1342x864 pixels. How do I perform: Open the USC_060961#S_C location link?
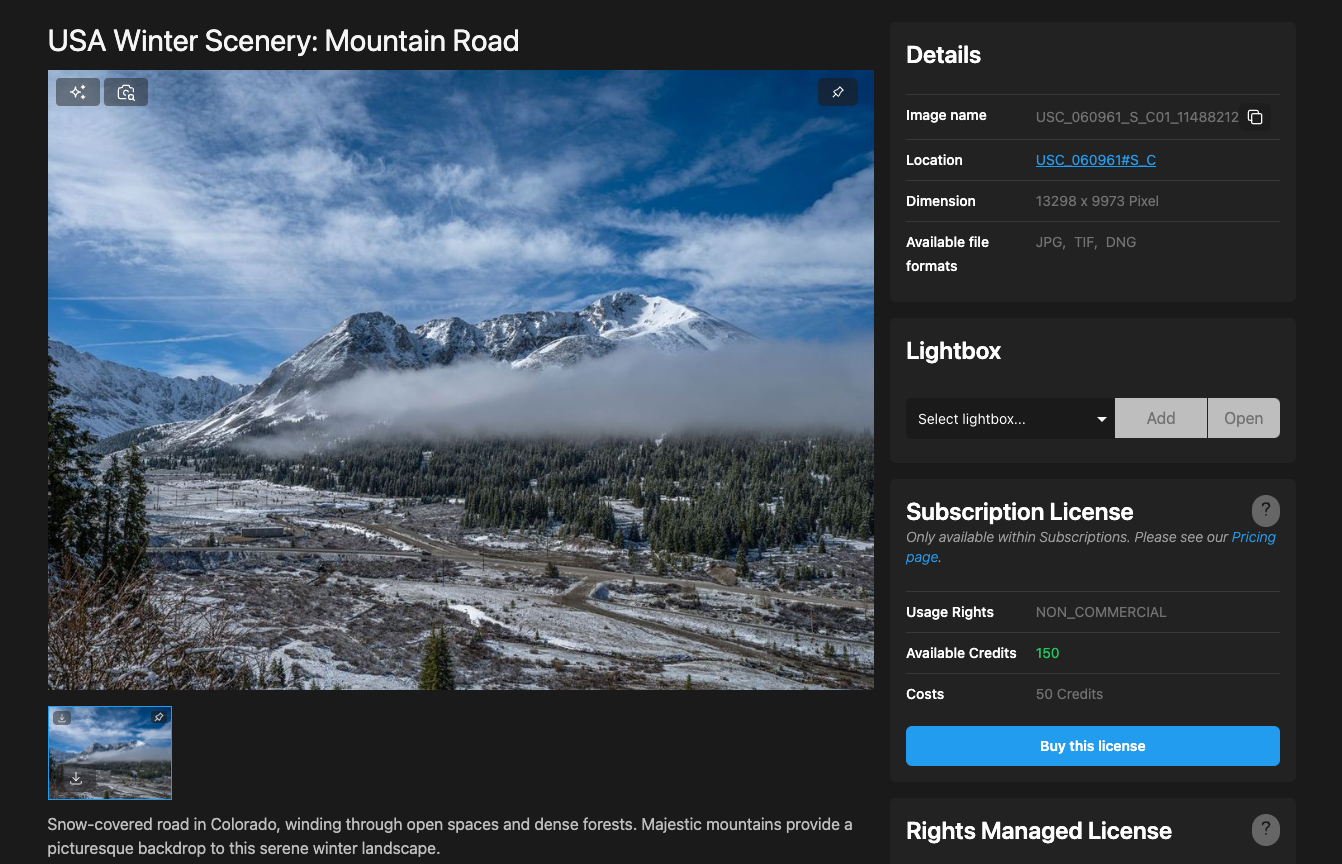click(x=1095, y=160)
